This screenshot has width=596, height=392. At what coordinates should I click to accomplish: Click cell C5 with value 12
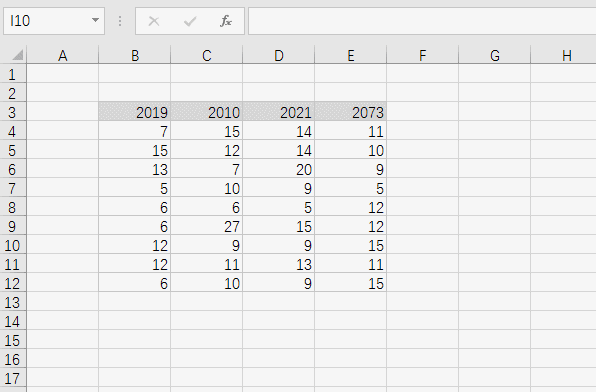pyautogui.click(x=206, y=150)
